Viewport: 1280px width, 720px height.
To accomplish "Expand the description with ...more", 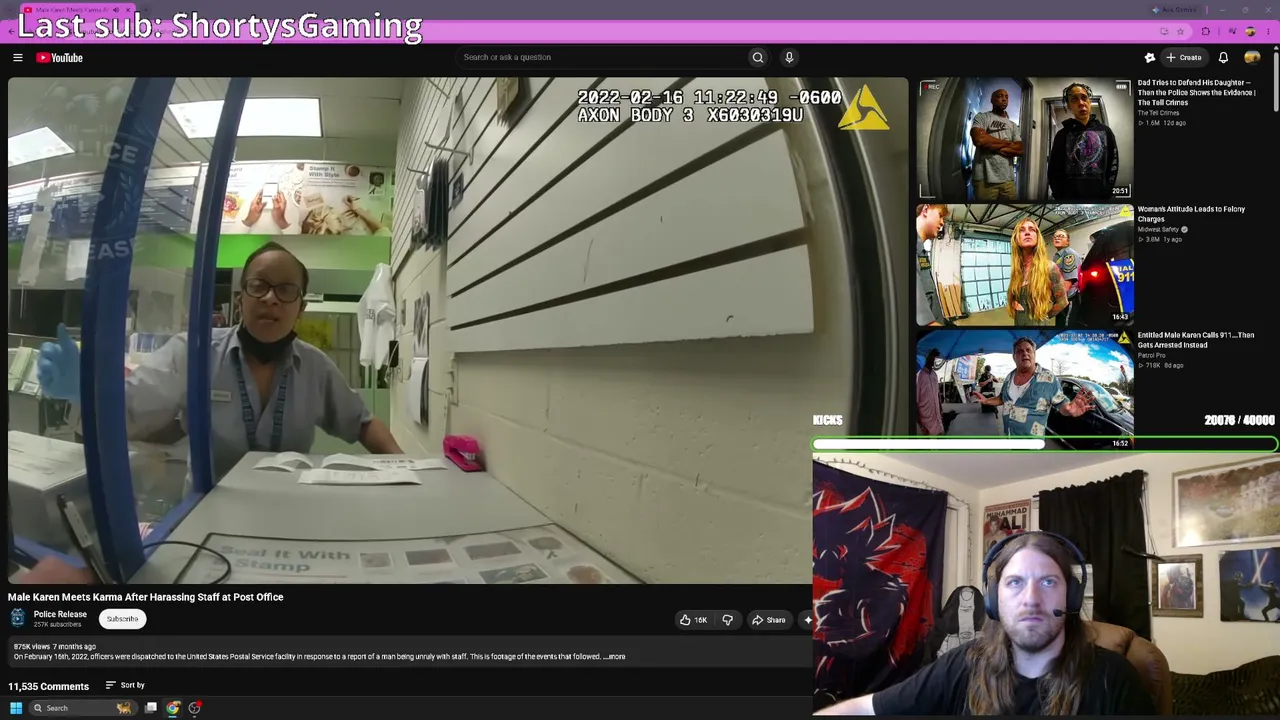I will click(615, 657).
